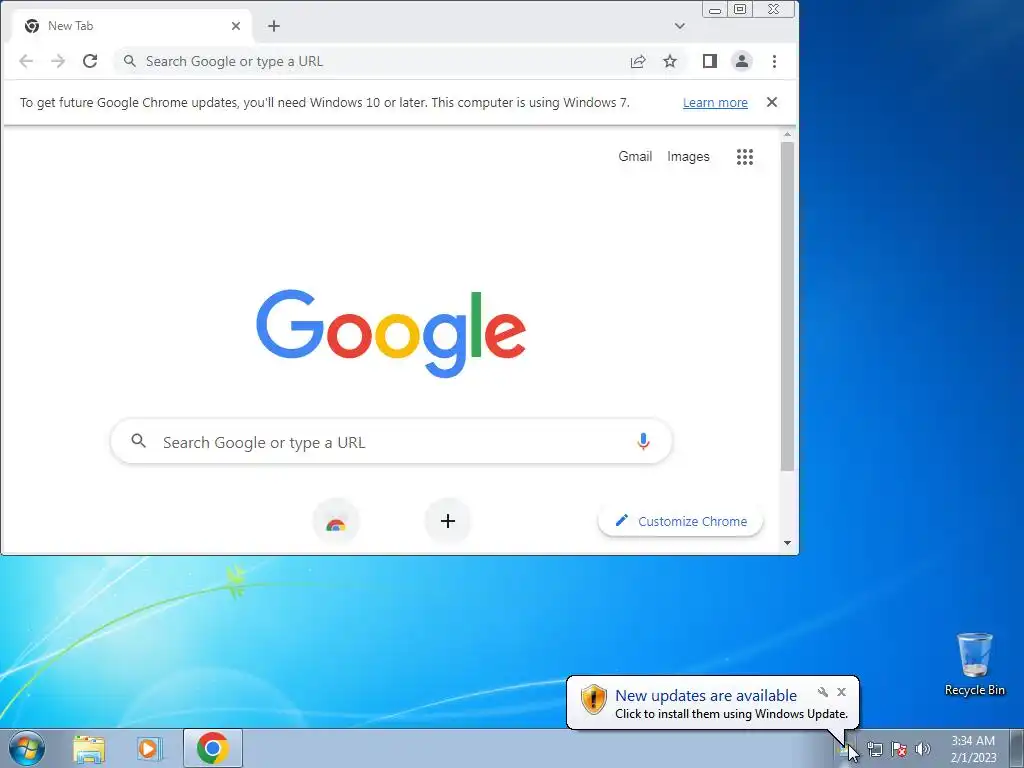
Task: Open Google Images link
Action: (x=688, y=157)
